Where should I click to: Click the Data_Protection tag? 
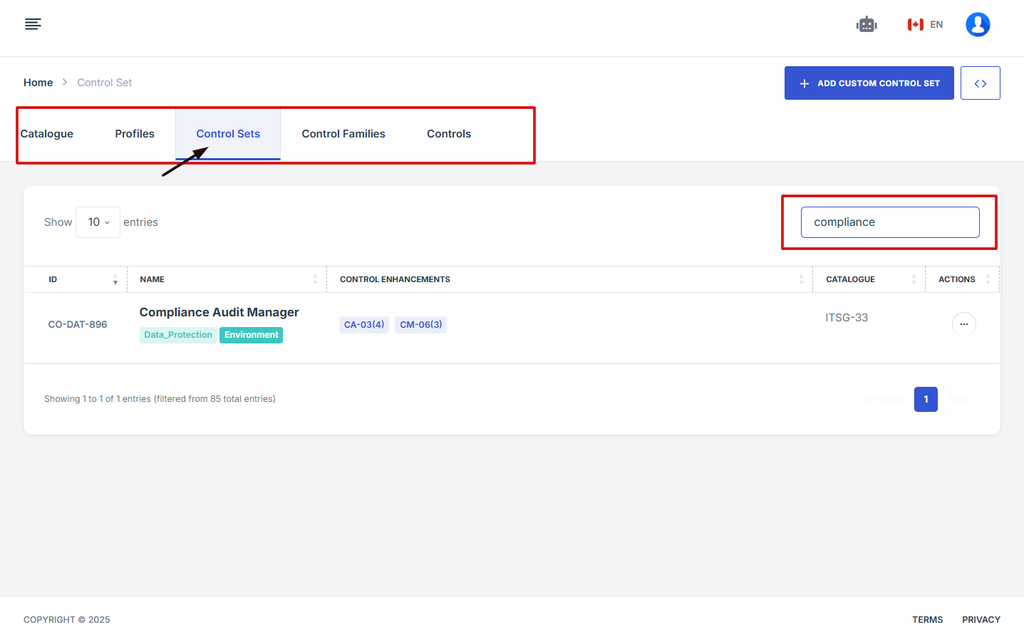coord(177,335)
